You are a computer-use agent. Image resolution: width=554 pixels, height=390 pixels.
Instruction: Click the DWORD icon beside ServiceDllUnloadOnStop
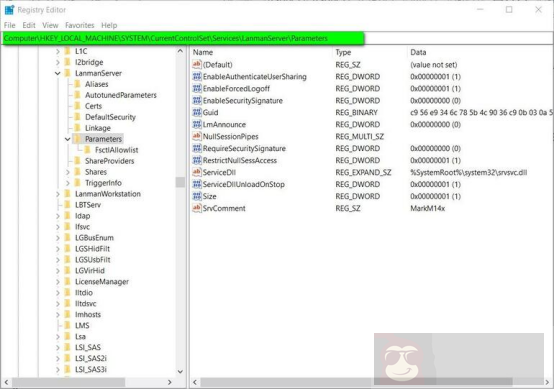197,184
